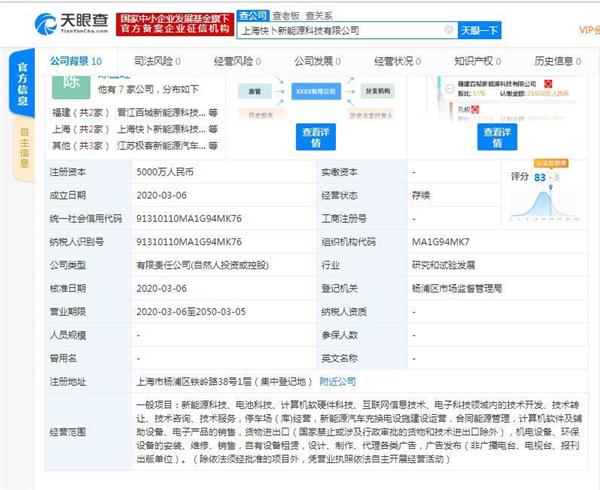Select the 查关系 search tab
The height and width of the screenshot is (490, 600).
[319, 16]
